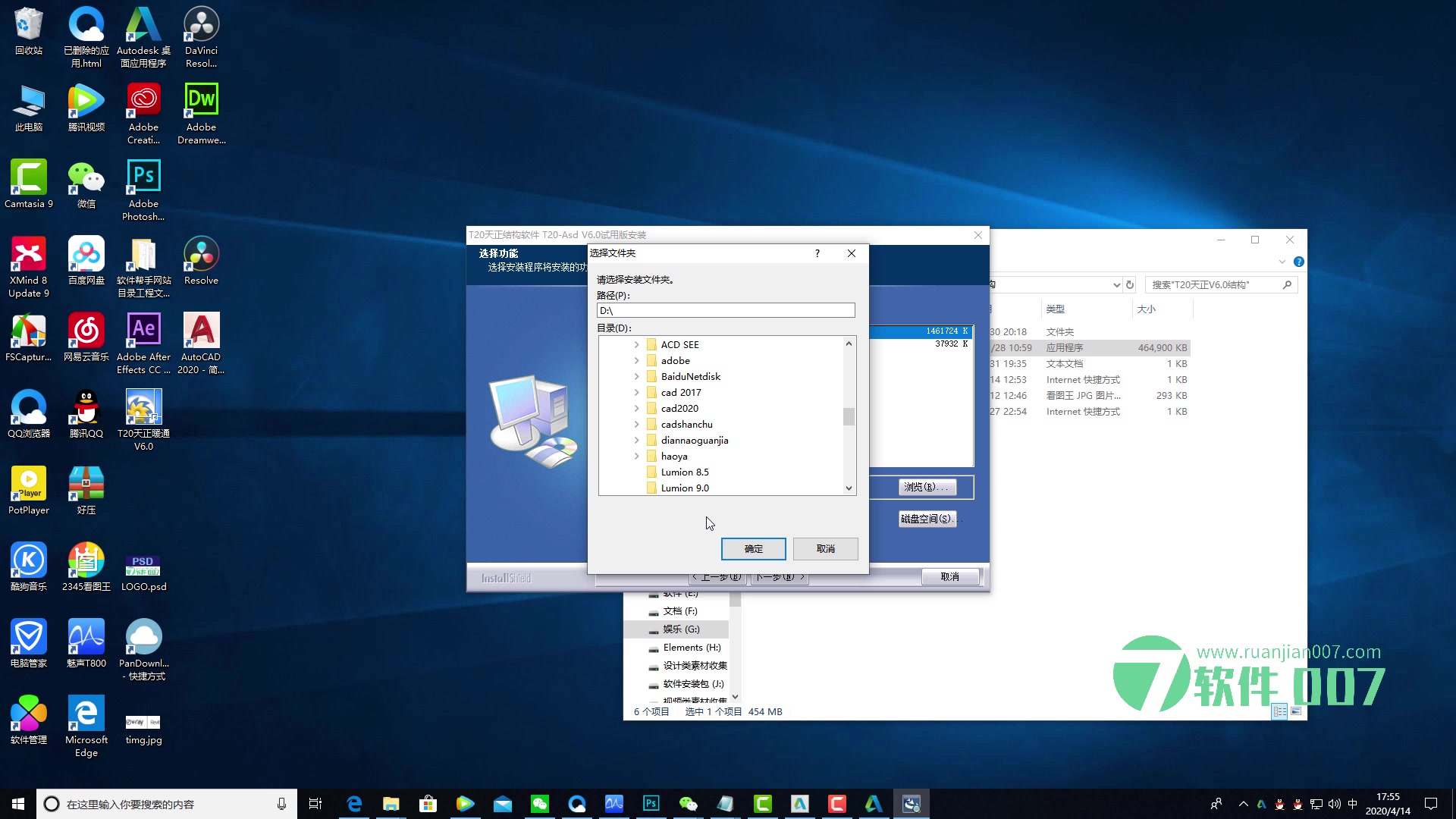Click 磁盘空间(S) button in installer
1456x819 pixels.
click(927, 519)
